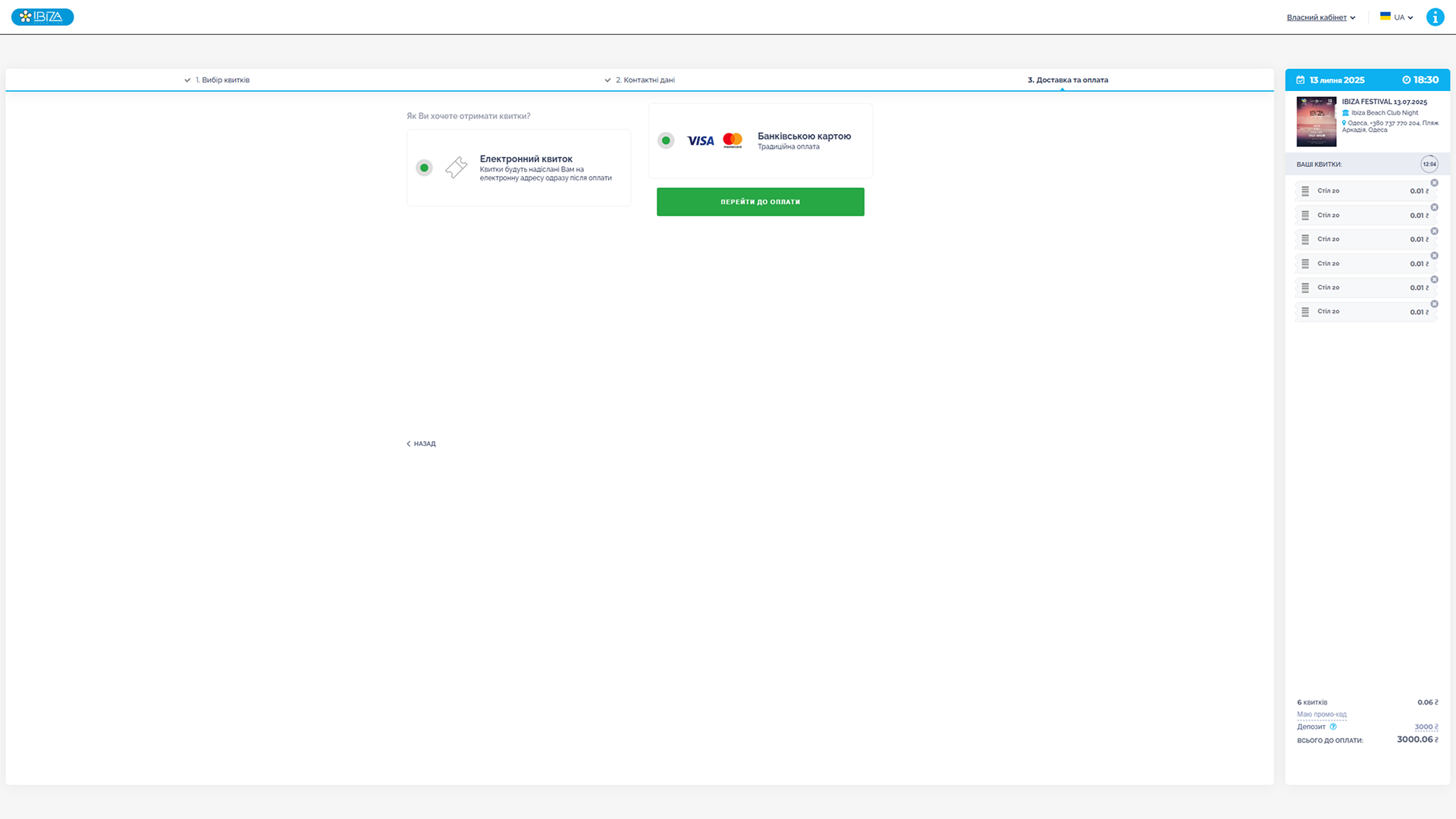Remove the first Стіл 20 ticket

(1434, 183)
